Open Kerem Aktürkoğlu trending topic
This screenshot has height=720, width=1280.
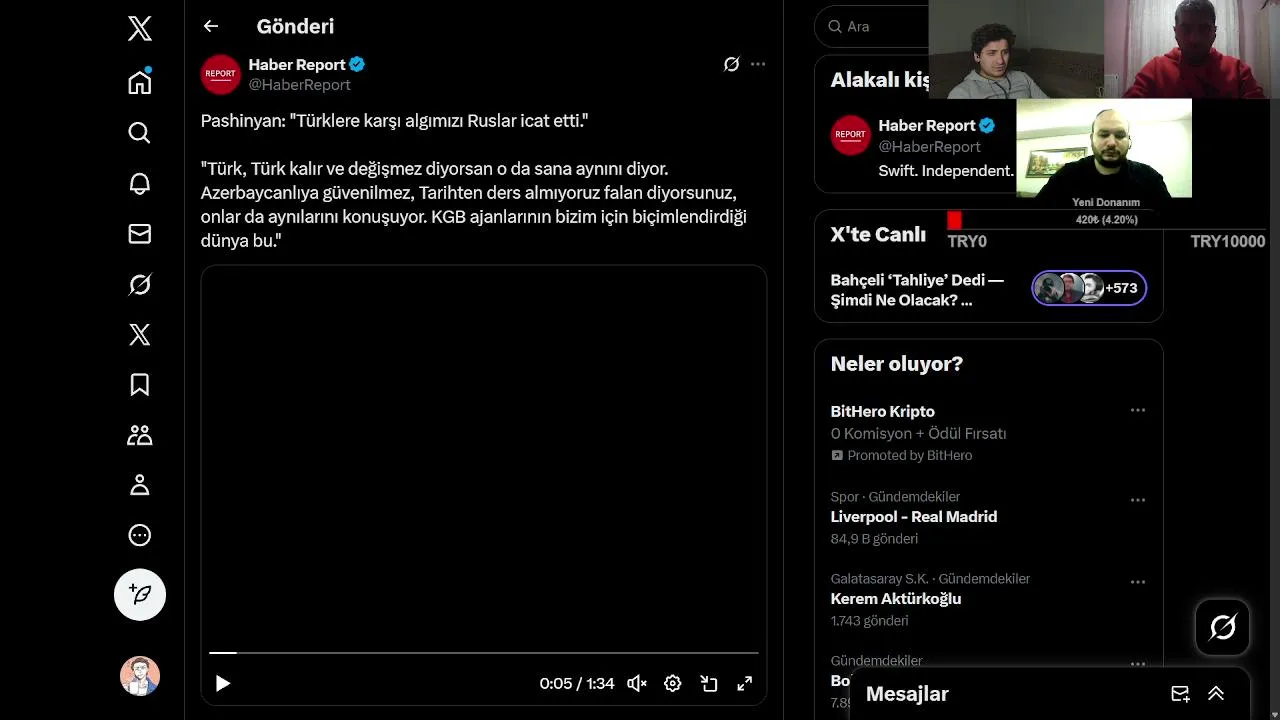coord(895,599)
